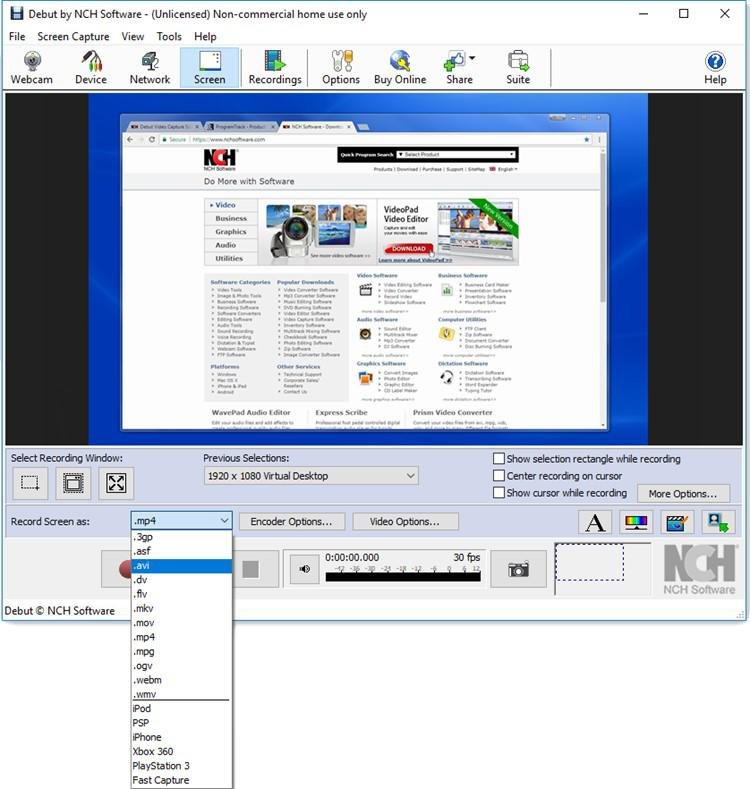Click the dashed selection preview box
The image size is (750, 789).
589,562
